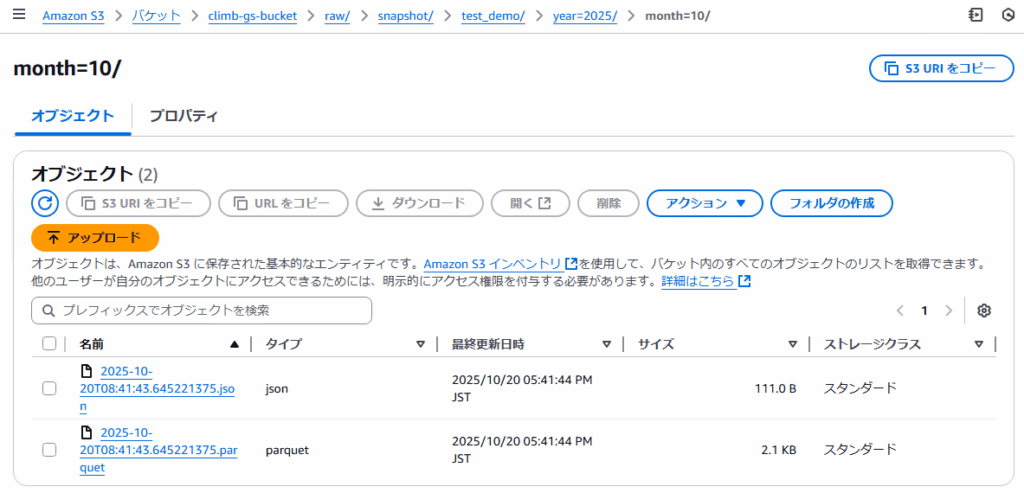Click フォルダの作成 button
The height and width of the screenshot is (493, 1024).
click(x=831, y=203)
